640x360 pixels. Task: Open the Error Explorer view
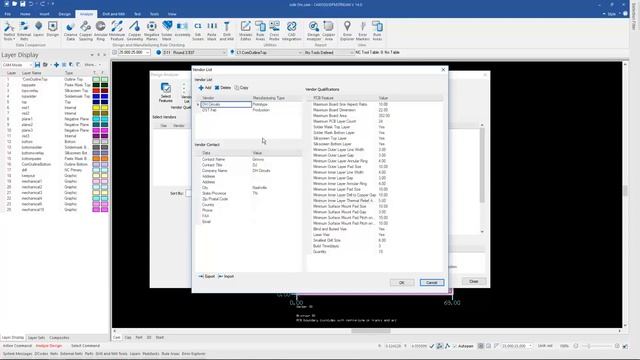click(x=347, y=31)
